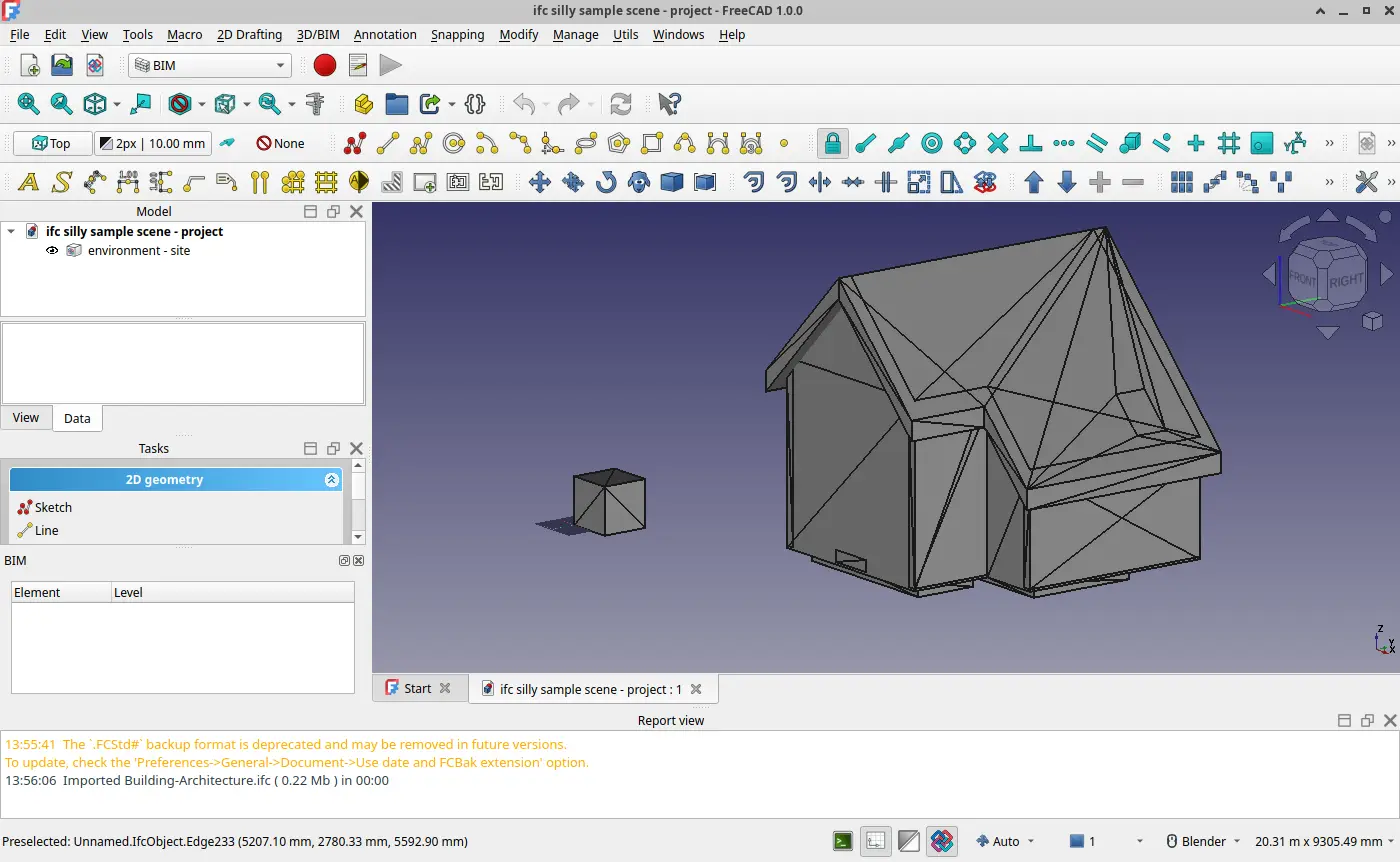1400x862 pixels.
Task: Select the Polyline drawing tool
Action: (x=421, y=143)
